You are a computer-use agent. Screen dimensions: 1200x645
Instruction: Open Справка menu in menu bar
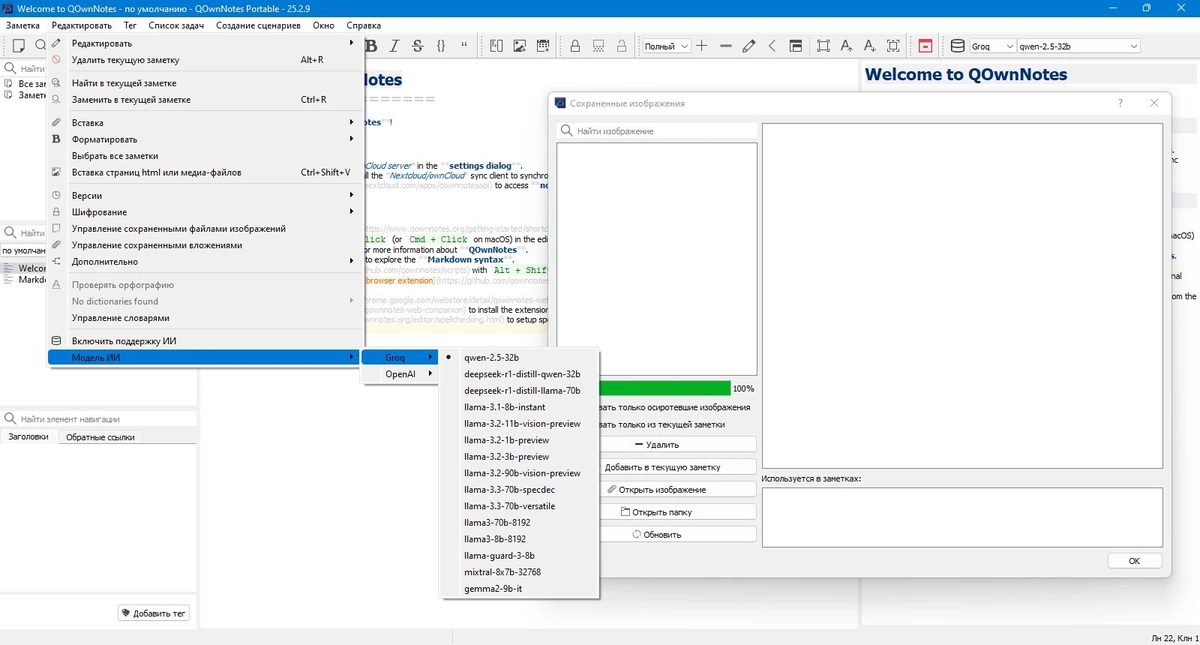coord(363,25)
